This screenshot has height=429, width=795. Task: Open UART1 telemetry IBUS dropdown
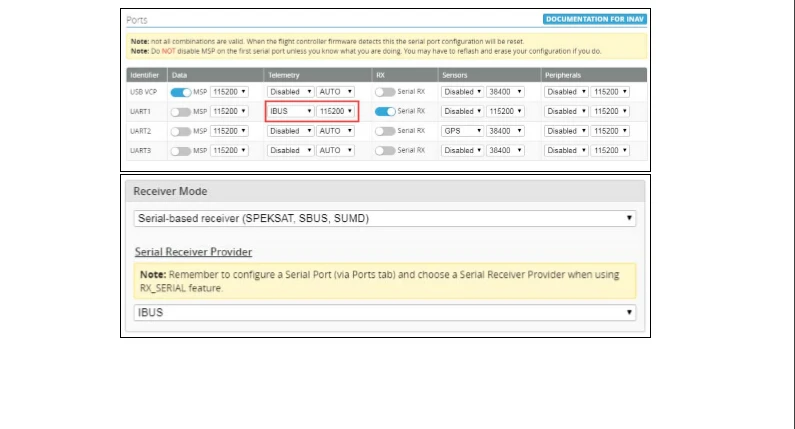[291, 111]
